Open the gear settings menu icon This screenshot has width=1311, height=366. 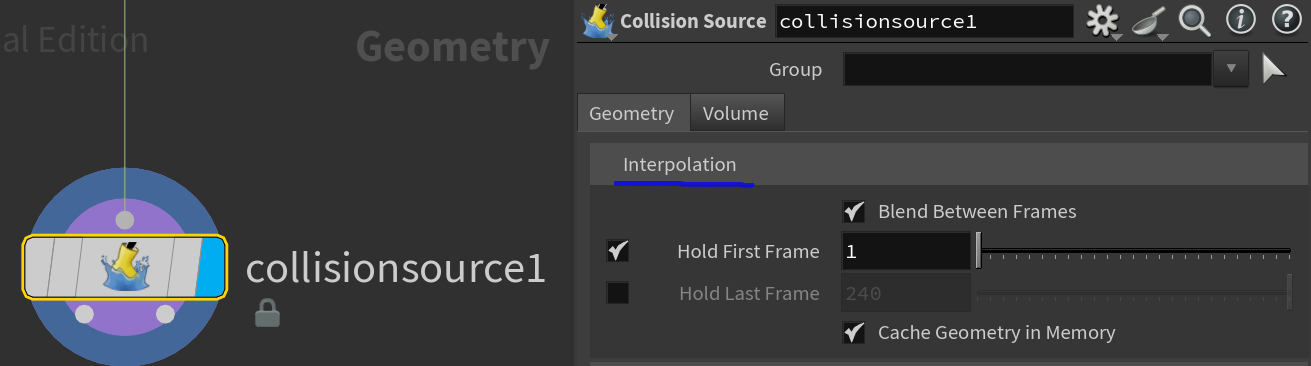coord(1103,21)
